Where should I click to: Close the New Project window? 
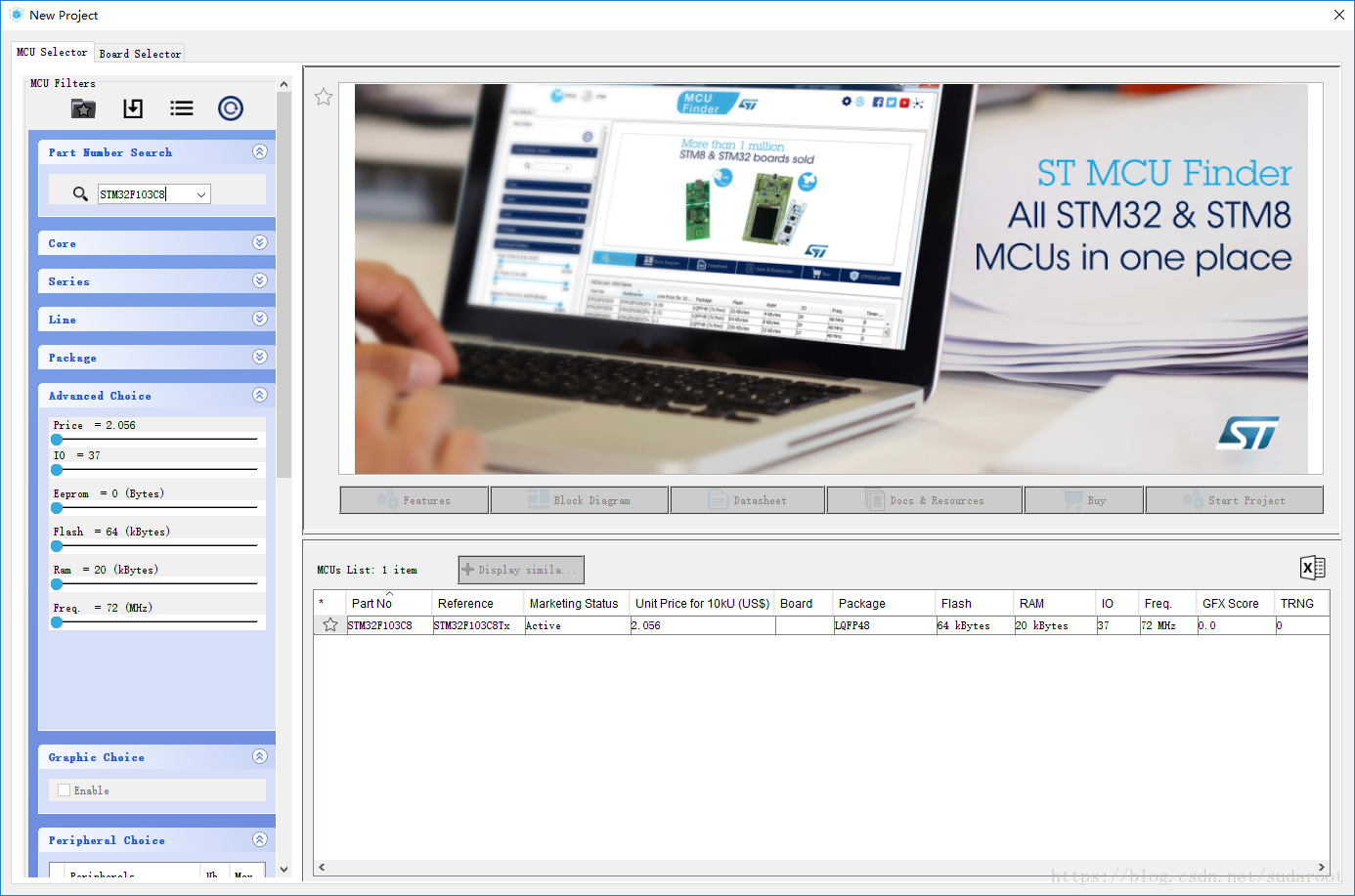[x=1338, y=15]
